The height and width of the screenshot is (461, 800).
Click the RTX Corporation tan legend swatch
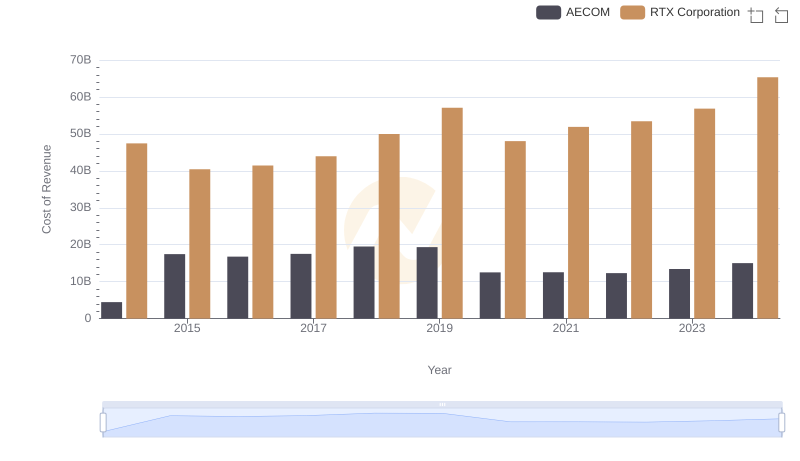[x=633, y=12]
